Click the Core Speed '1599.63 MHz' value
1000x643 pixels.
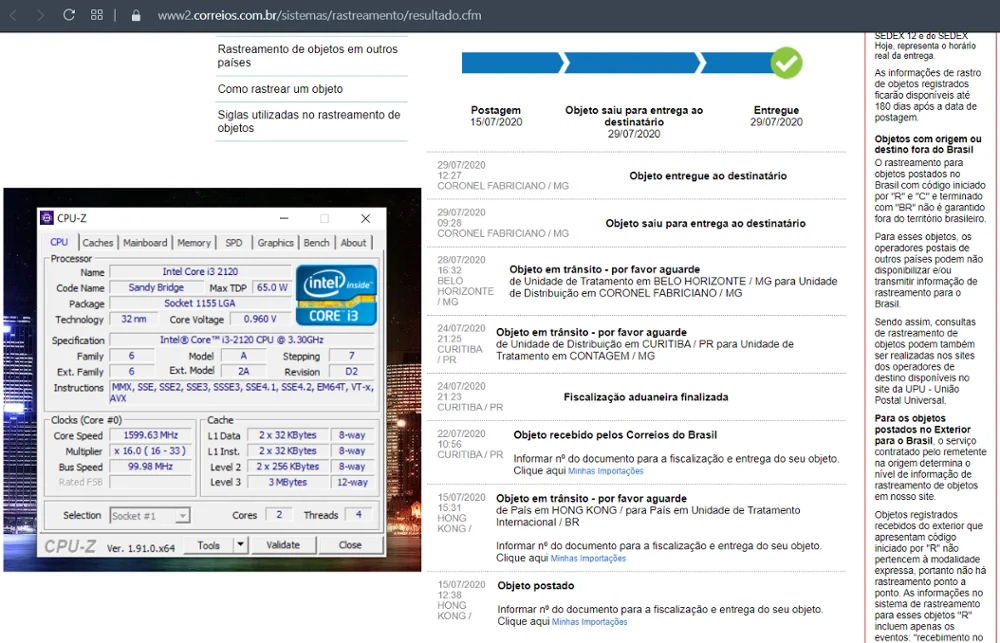[x=151, y=435]
